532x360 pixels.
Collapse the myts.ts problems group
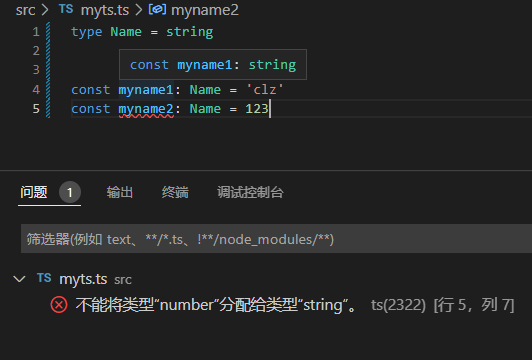coord(19,279)
